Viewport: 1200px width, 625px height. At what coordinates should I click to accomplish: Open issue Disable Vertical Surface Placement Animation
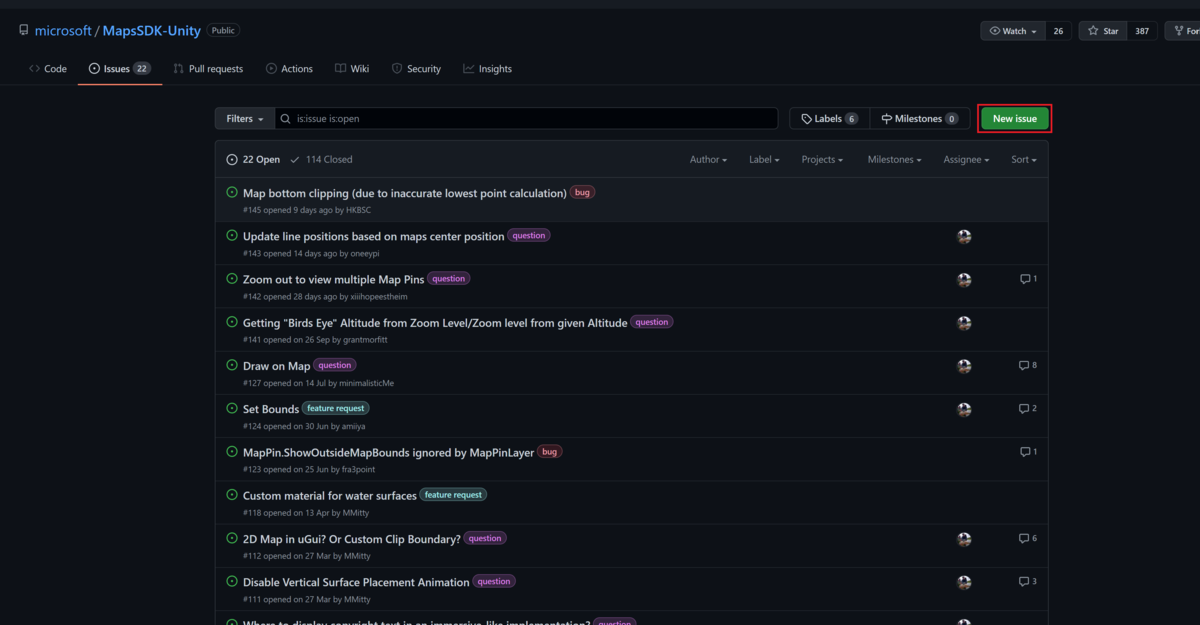pyautogui.click(x=356, y=582)
